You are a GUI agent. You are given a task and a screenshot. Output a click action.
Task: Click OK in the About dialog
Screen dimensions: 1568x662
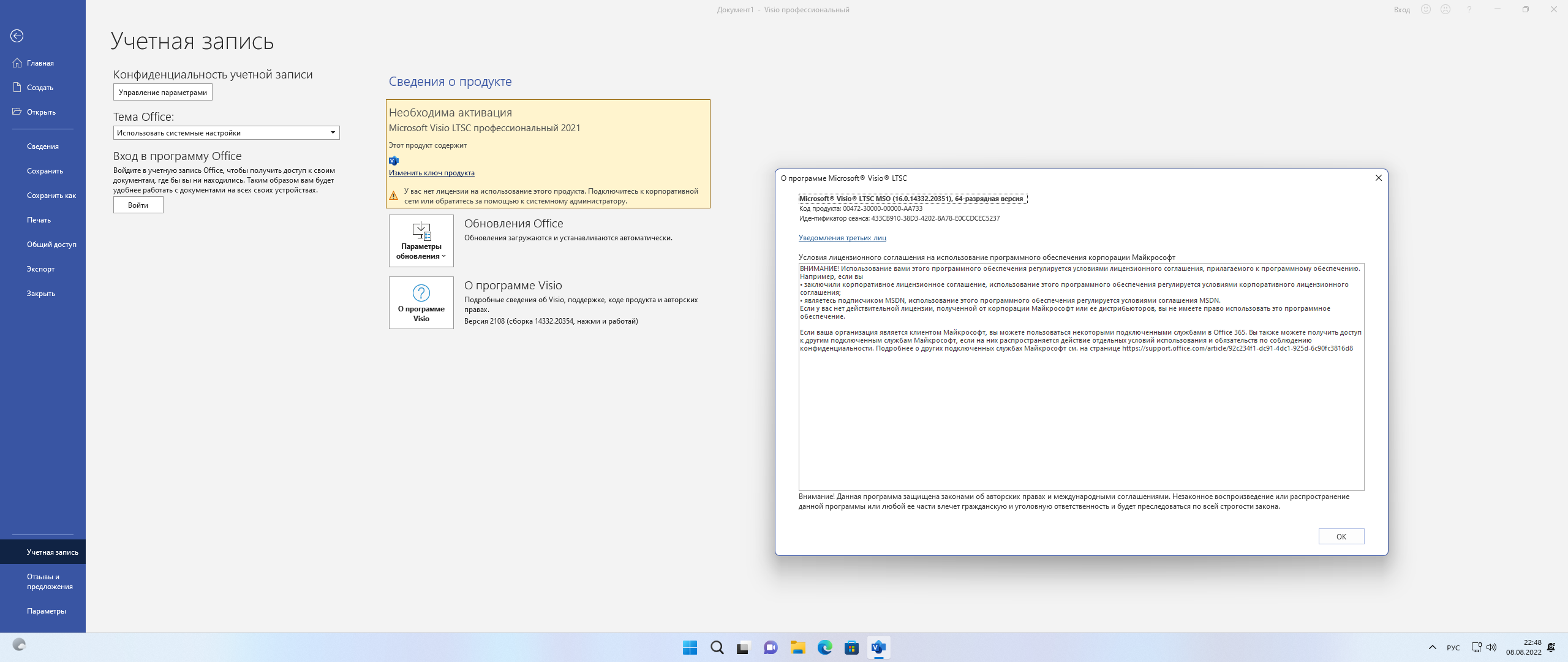(1341, 536)
